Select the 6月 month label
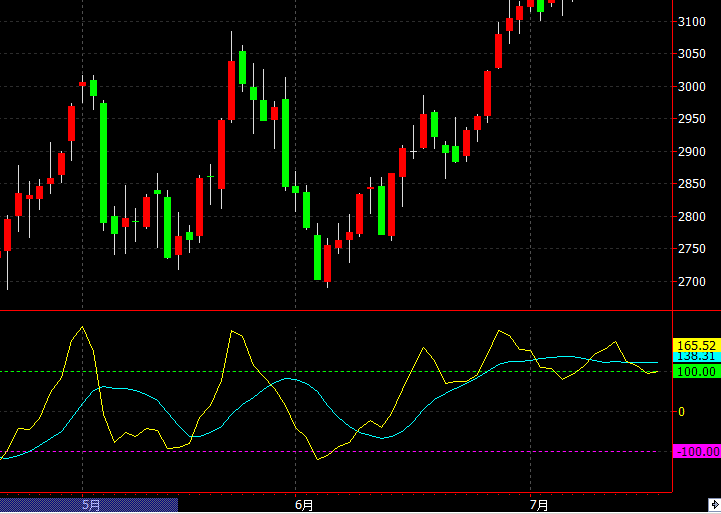The height and width of the screenshot is (514, 721). 304,505
